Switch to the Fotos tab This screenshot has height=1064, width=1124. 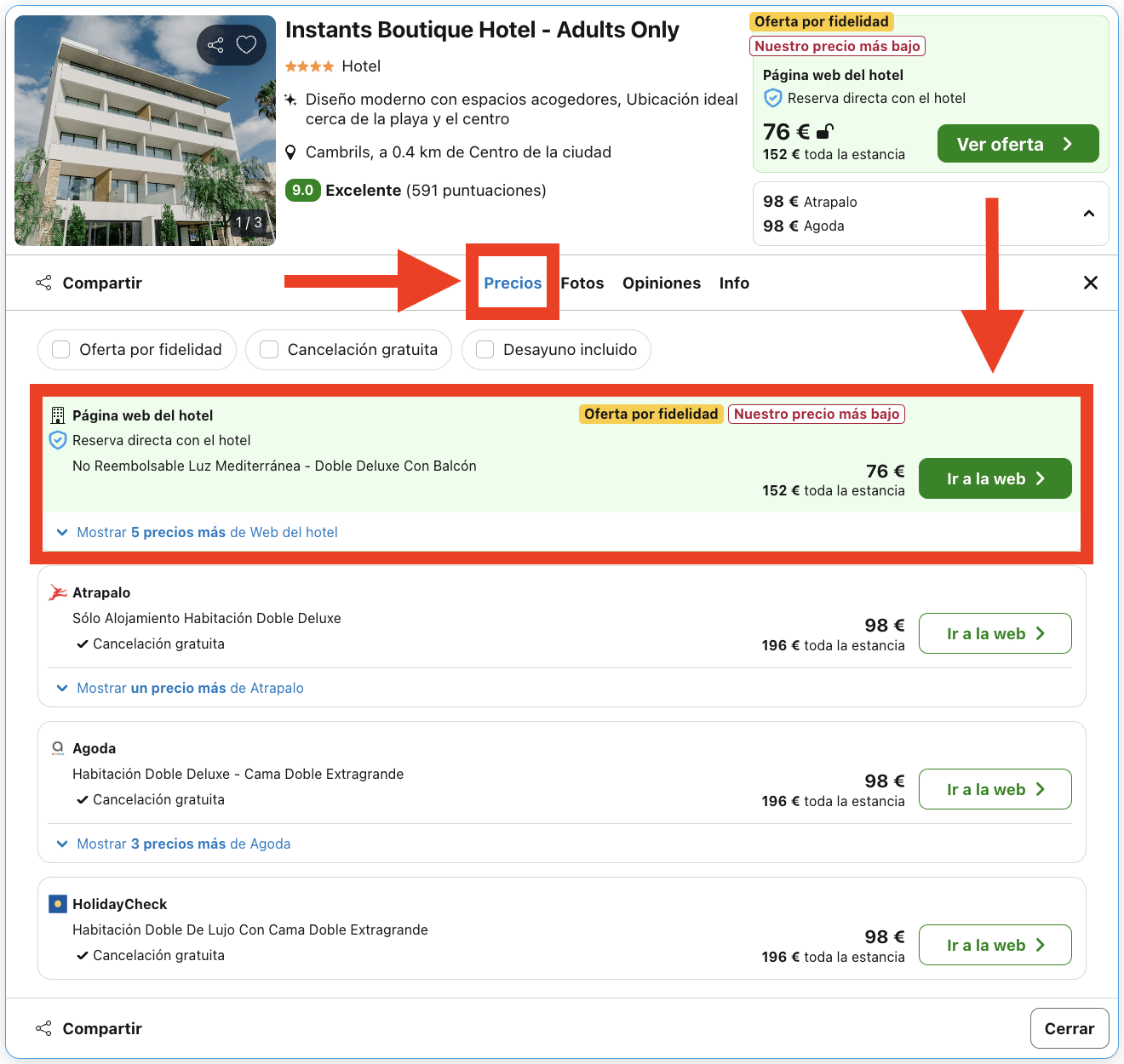point(582,283)
